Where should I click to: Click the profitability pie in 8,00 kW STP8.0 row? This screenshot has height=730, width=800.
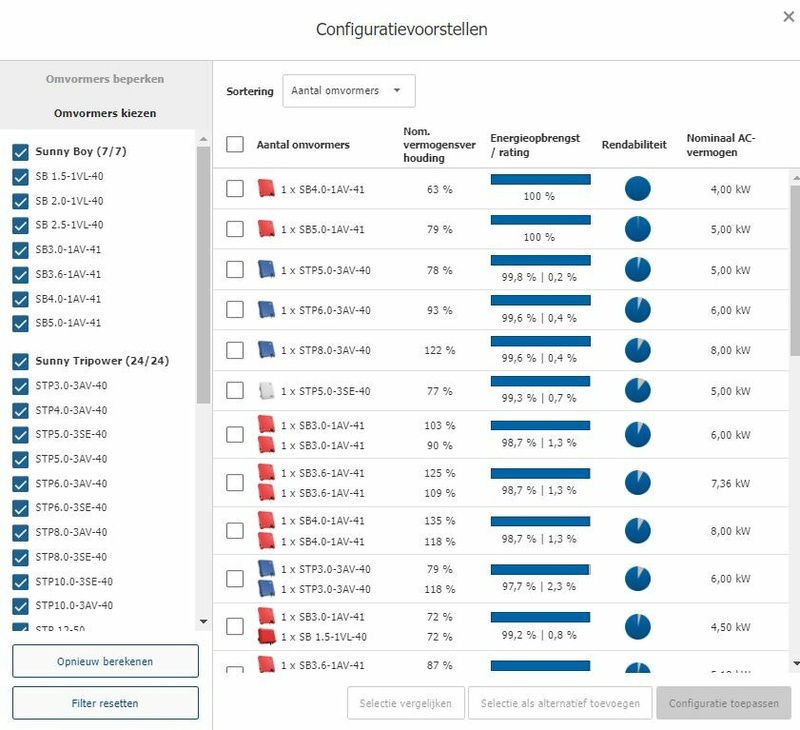pos(637,350)
